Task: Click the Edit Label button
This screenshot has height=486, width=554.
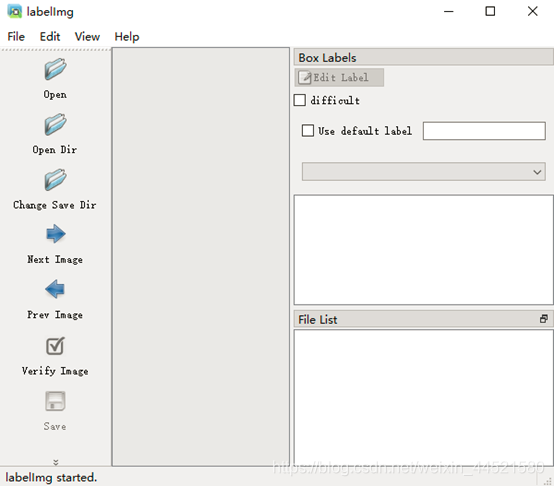Action: tap(339, 77)
